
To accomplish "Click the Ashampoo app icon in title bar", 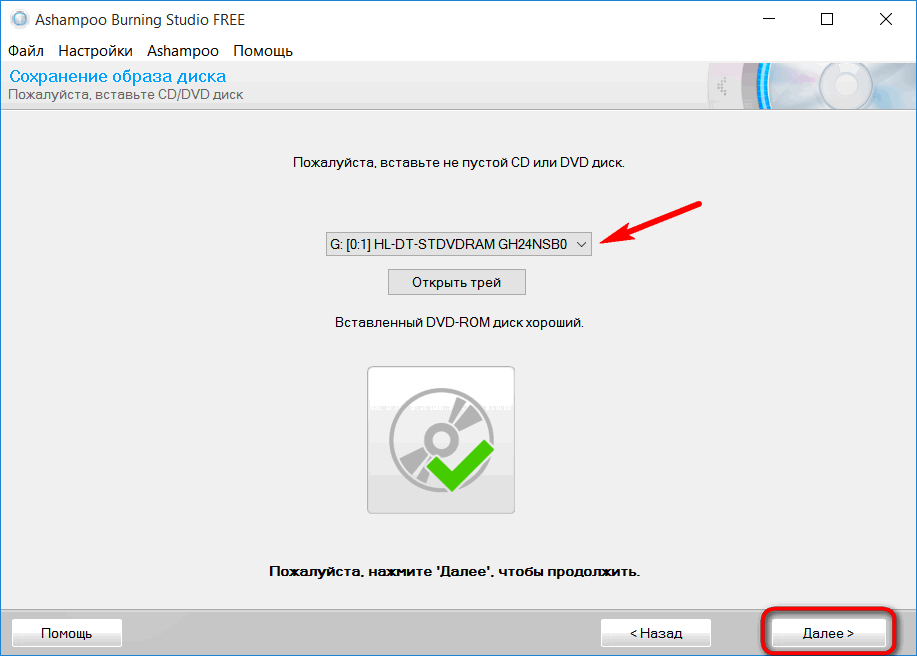I will pyautogui.click(x=19, y=19).
